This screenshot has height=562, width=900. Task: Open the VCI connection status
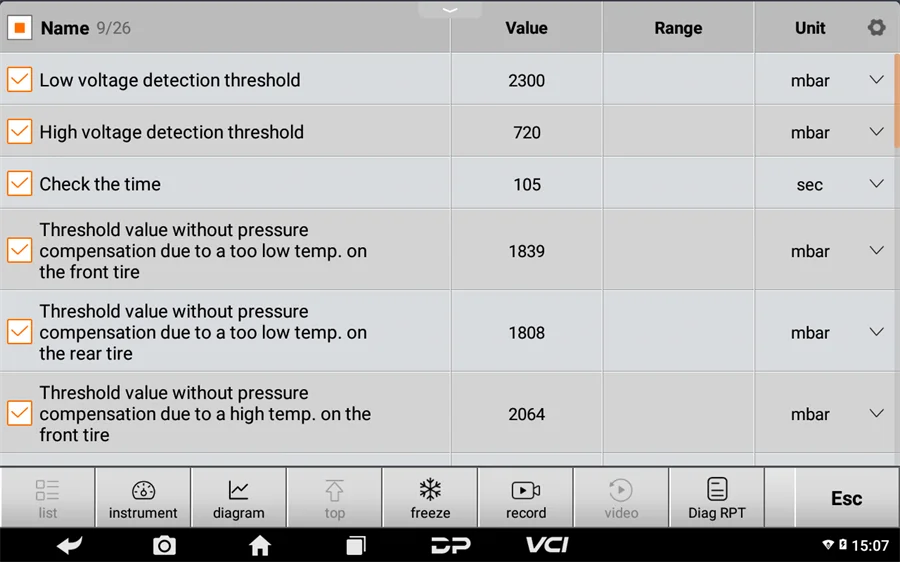tap(547, 545)
